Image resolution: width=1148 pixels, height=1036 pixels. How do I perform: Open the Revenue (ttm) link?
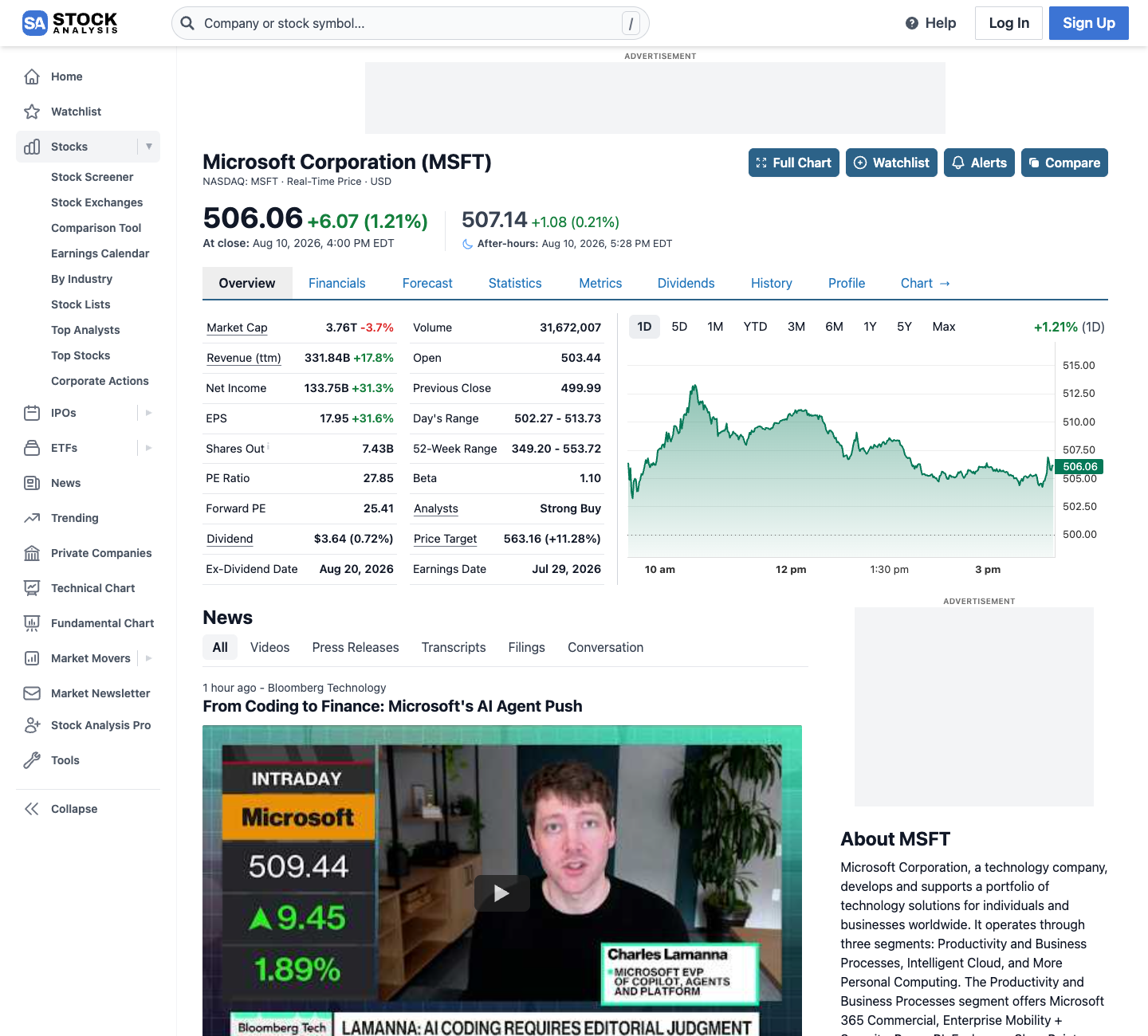coord(244,358)
